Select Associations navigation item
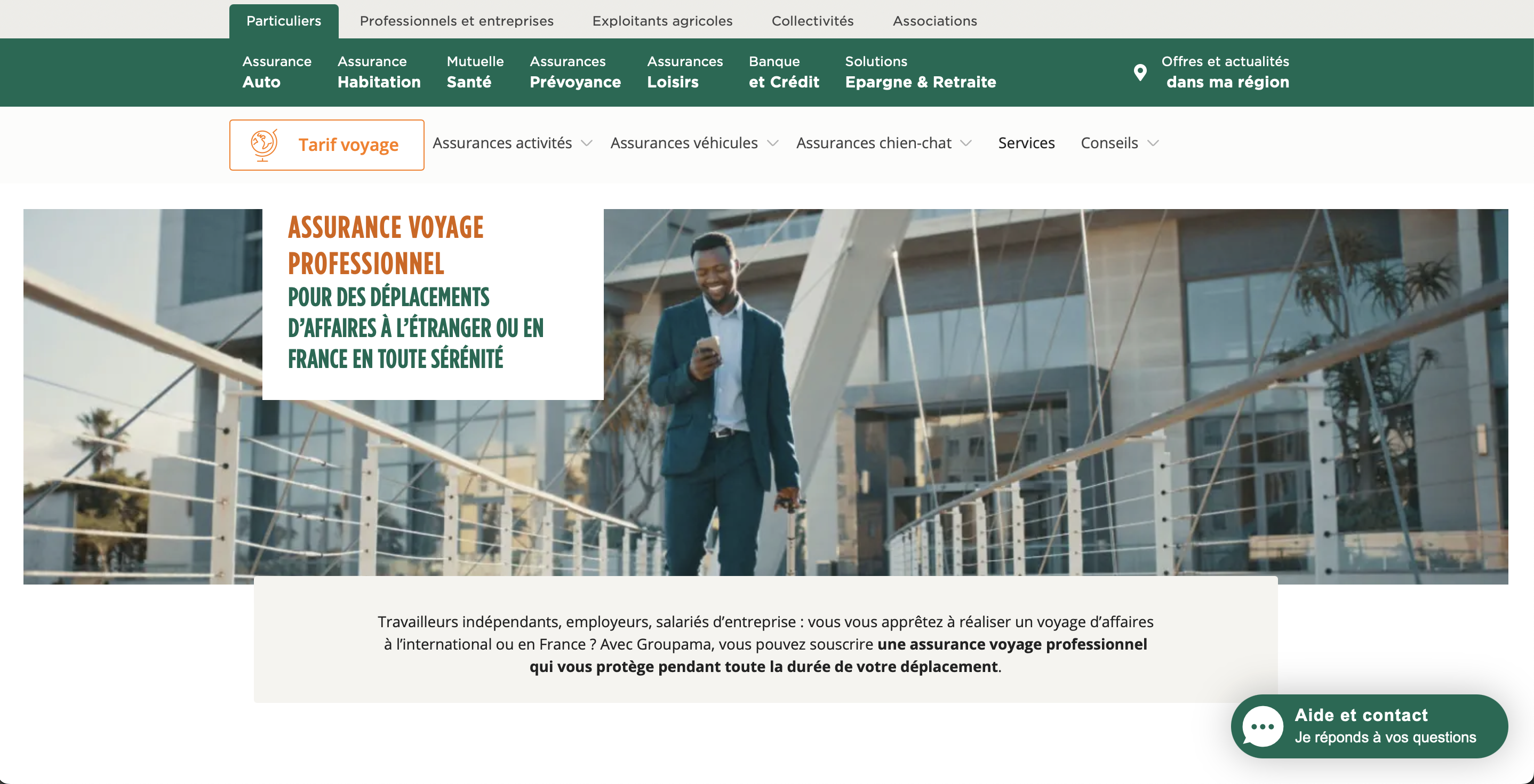Screen dimensions: 1534x784 pos(931,20)
